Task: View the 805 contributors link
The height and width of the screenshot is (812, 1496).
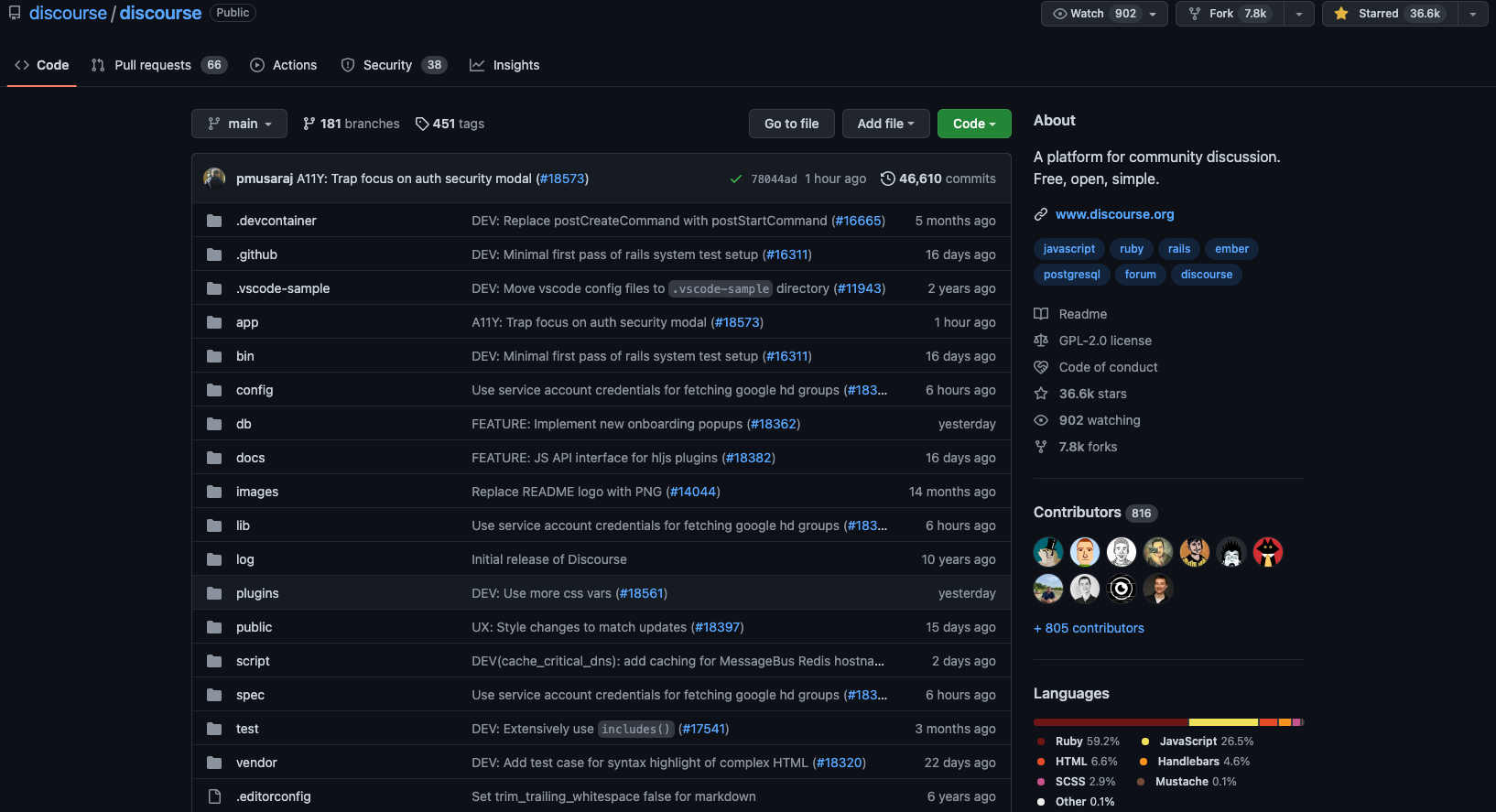Action: coord(1089,628)
